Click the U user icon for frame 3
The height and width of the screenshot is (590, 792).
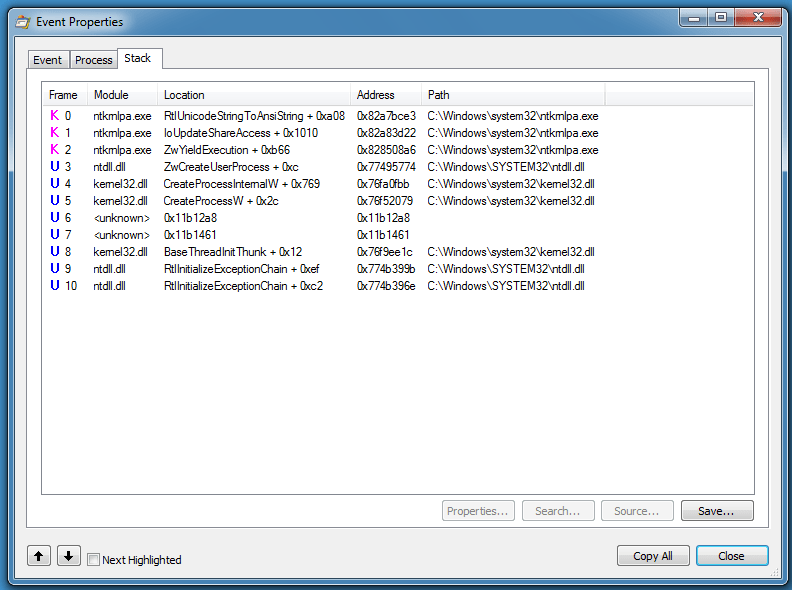54,167
